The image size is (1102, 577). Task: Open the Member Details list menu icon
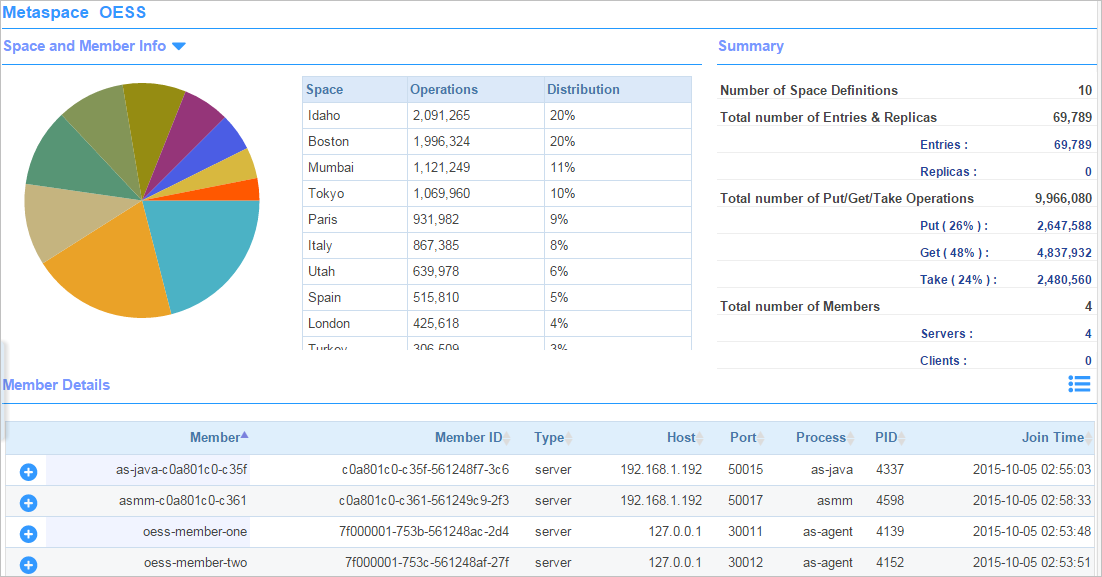1078,384
